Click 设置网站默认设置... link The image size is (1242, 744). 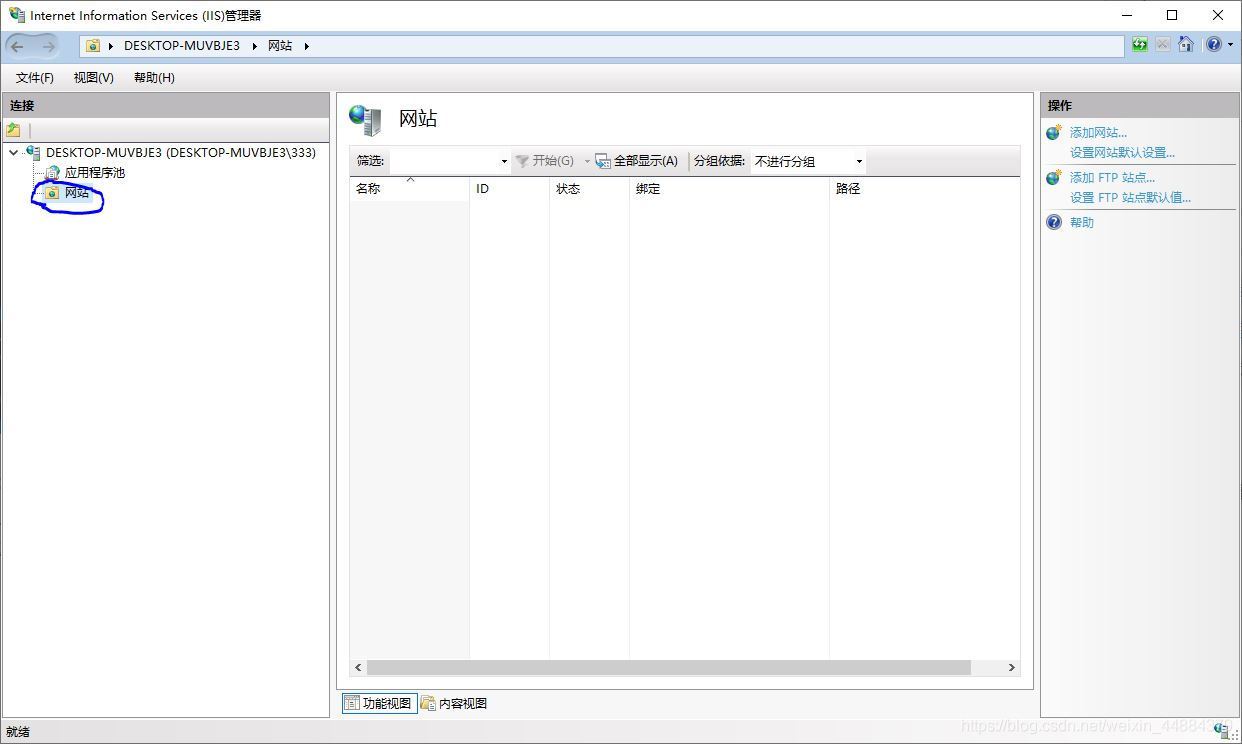(1122, 153)
